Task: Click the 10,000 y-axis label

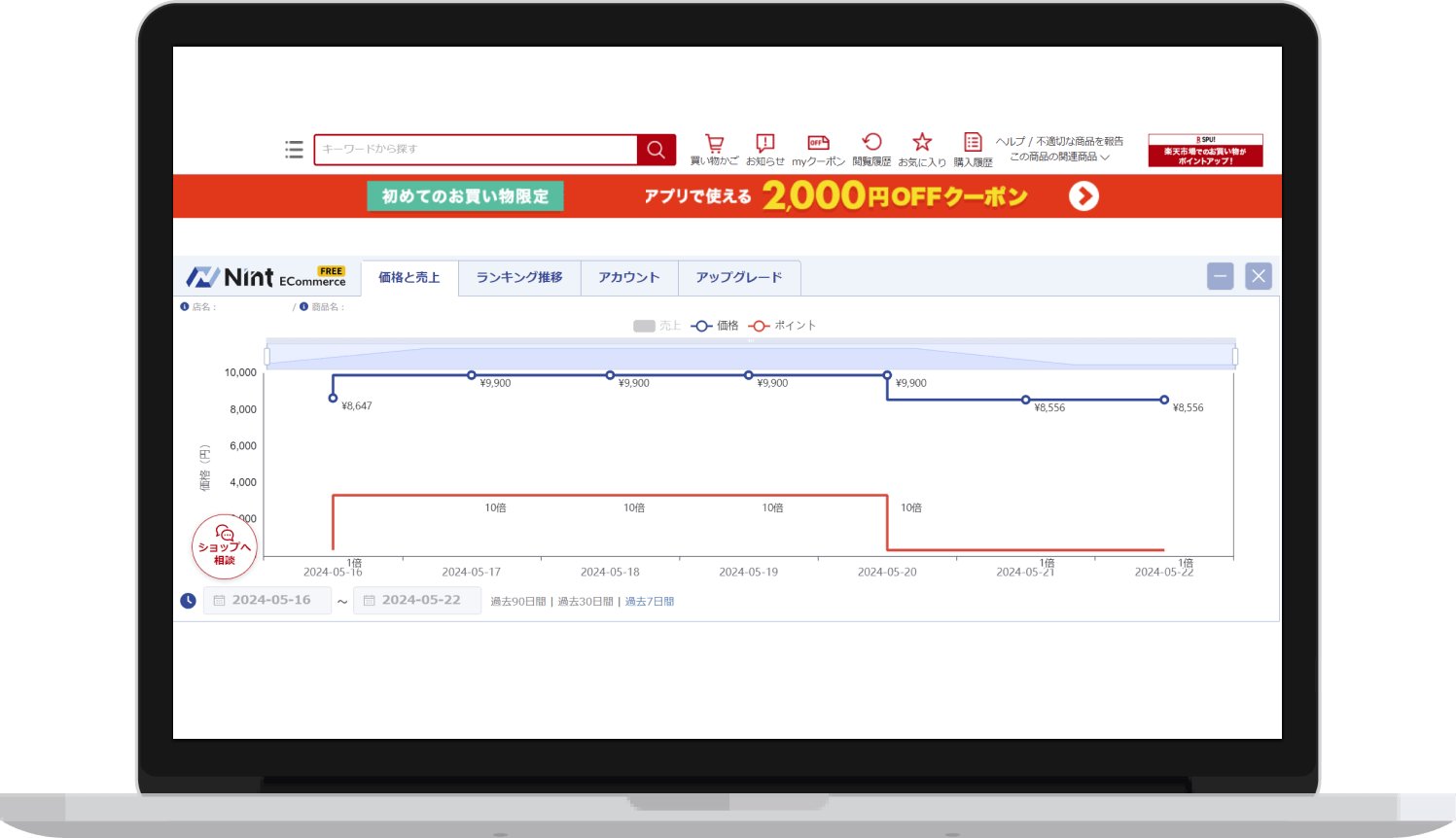Action: click(x=240, y=372)
